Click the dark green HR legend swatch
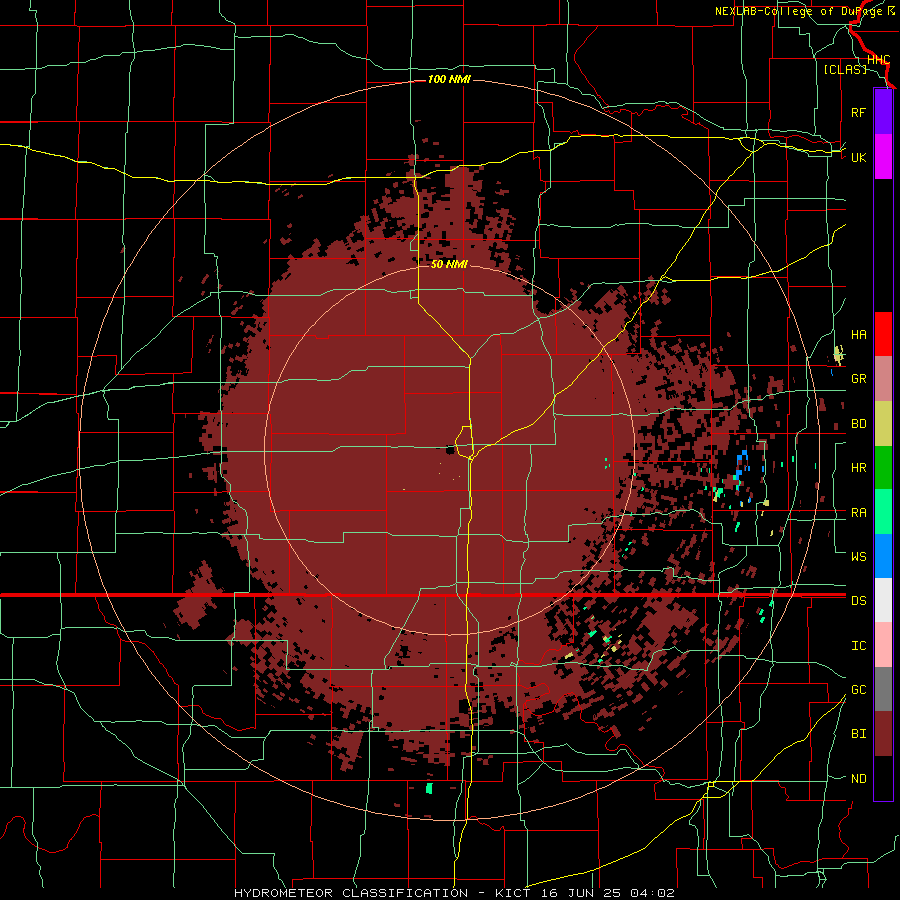Screen dimensions: 900x900 (883, 468)
